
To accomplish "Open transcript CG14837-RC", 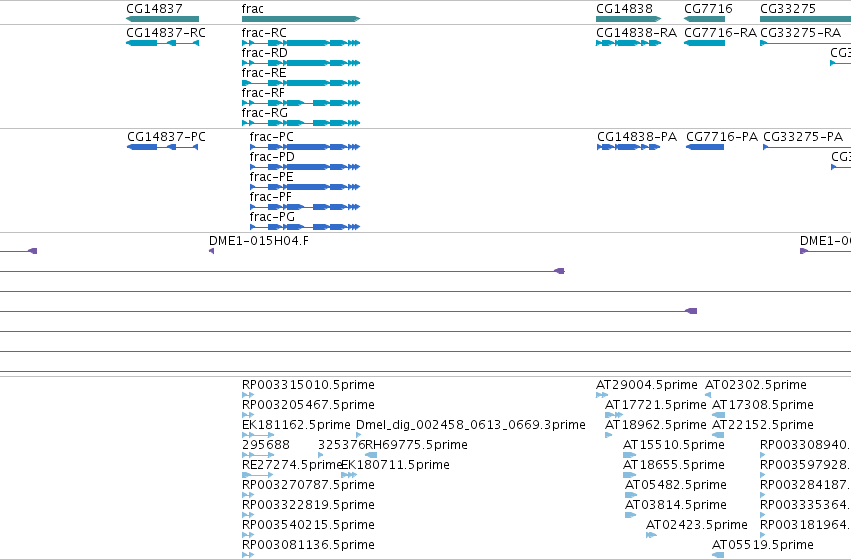I will [162, 43].
